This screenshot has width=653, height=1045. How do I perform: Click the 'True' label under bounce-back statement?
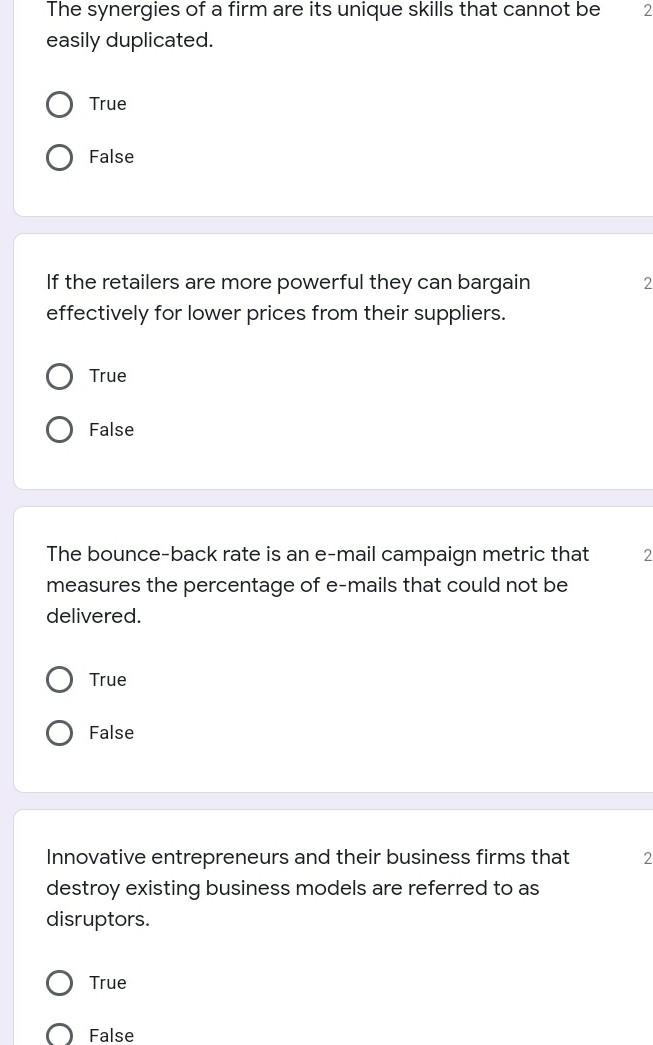click(108, 680)
